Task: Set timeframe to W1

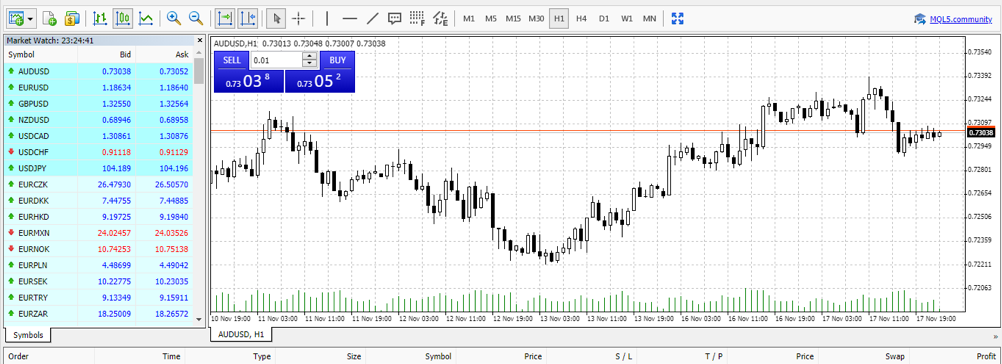Action: pyautogui.click(x=626, y=19)
